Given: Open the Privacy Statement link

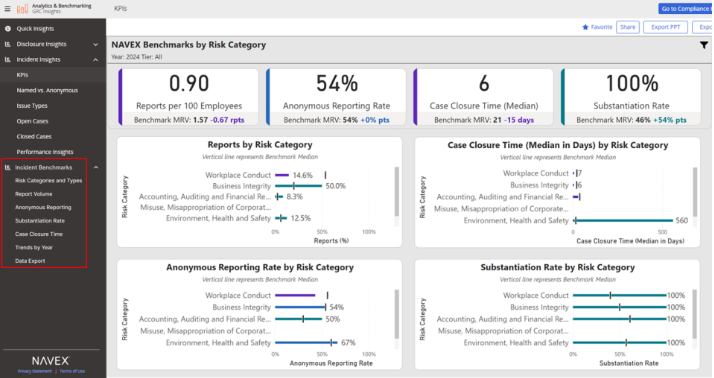Looking at the screenshot, I should click(35, 371).
